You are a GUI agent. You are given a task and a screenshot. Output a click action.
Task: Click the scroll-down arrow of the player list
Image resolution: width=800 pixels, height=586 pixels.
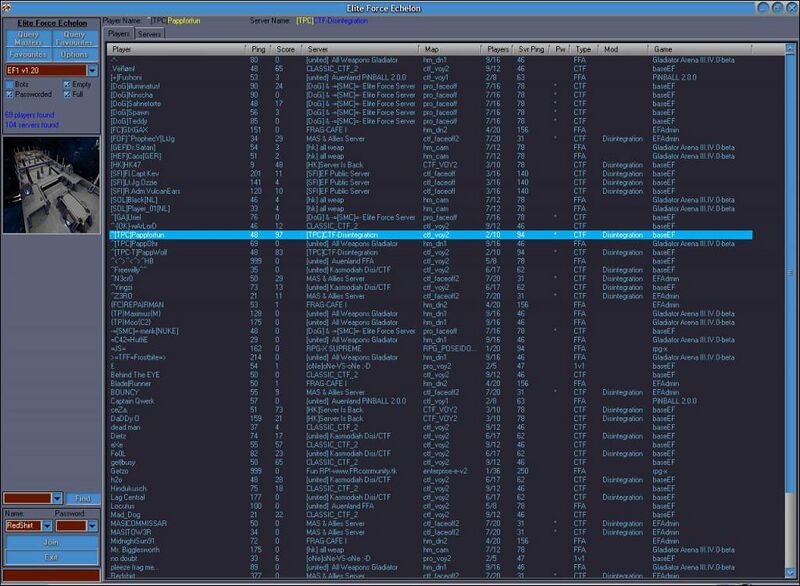(790, 573)
